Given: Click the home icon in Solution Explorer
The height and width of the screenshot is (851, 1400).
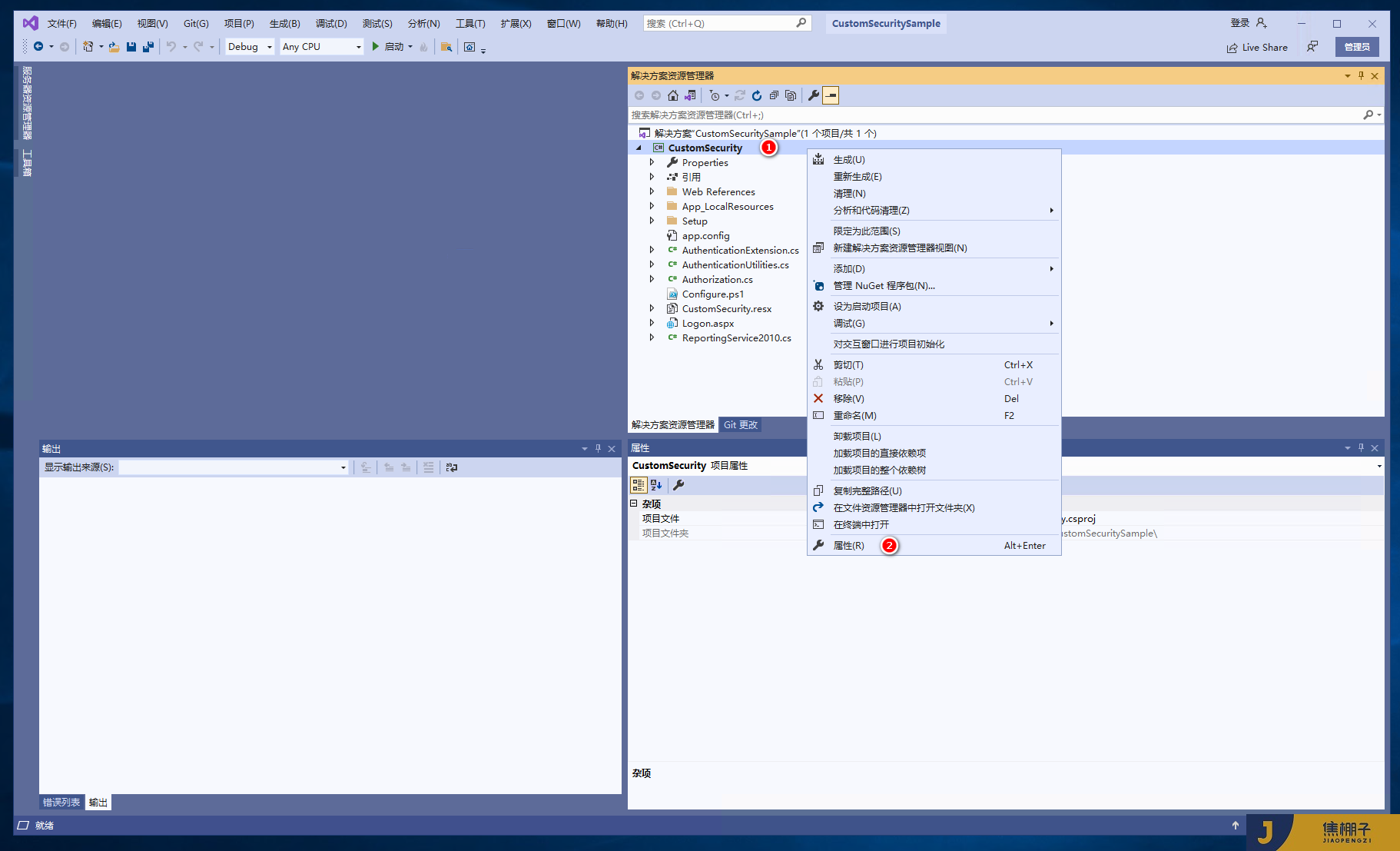Looking at the screenshot, I should [673, 95].
